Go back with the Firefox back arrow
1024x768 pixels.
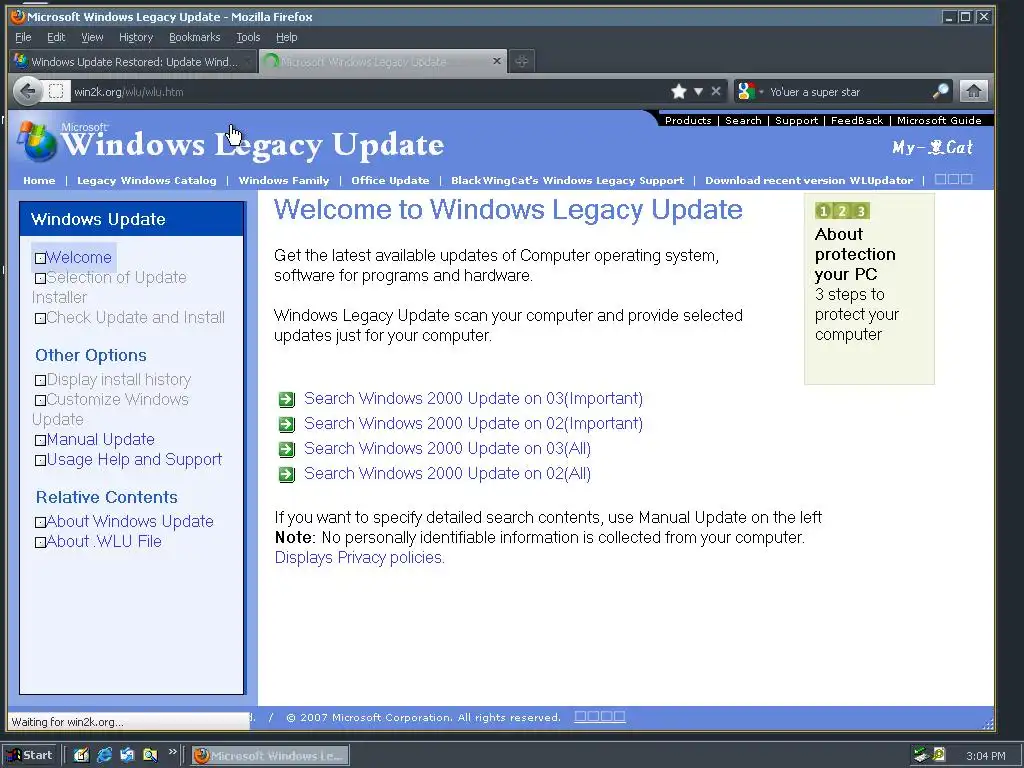pos(27,91)
